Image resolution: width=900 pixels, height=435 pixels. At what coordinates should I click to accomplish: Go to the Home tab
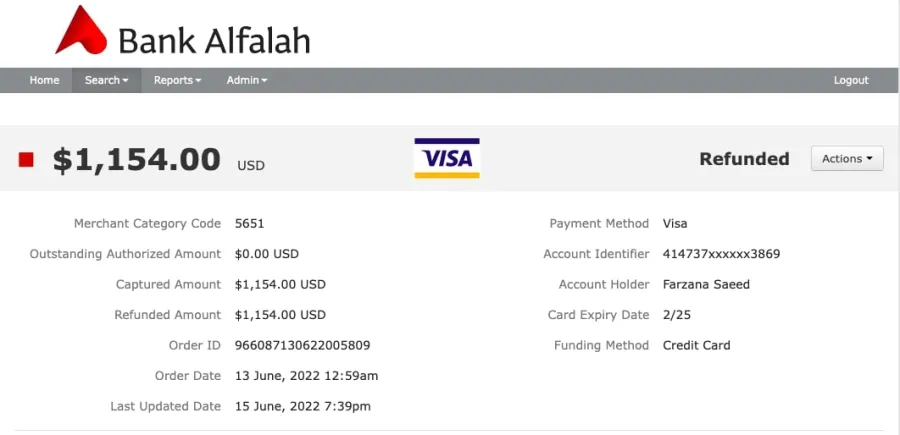[44, 80]
